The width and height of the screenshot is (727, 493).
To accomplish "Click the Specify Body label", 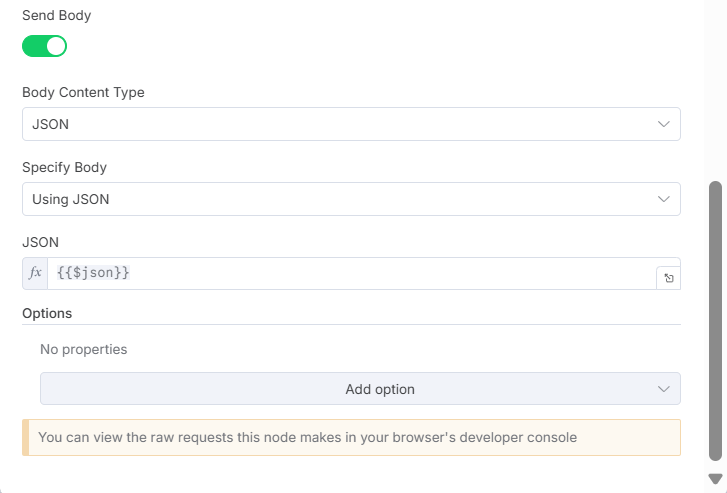I will tap(64, 167).
